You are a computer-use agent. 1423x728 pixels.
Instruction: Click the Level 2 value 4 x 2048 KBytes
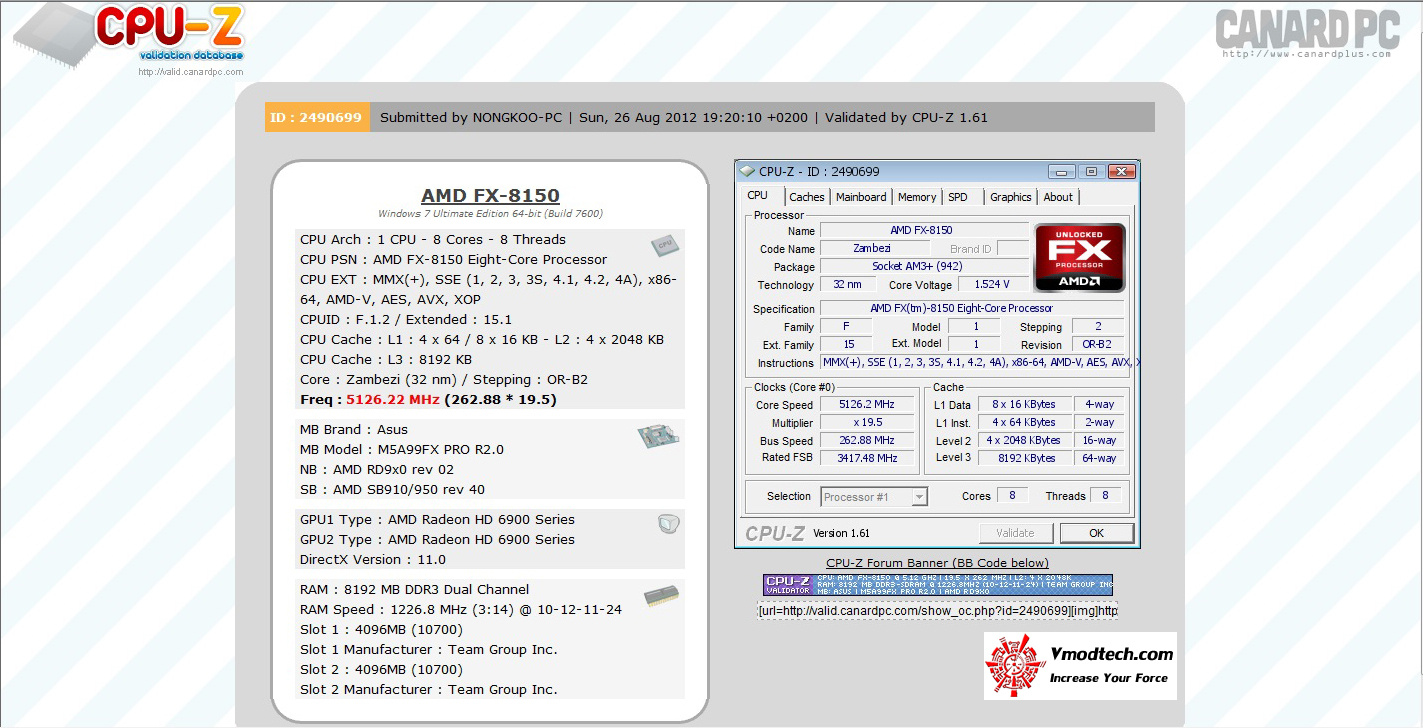[1024, 441]
